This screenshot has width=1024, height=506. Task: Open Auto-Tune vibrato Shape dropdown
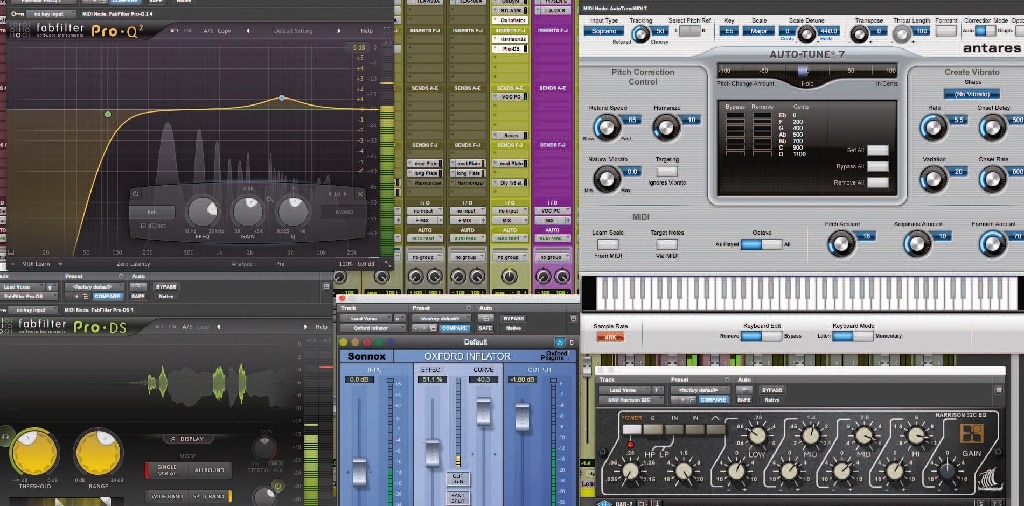971,93
